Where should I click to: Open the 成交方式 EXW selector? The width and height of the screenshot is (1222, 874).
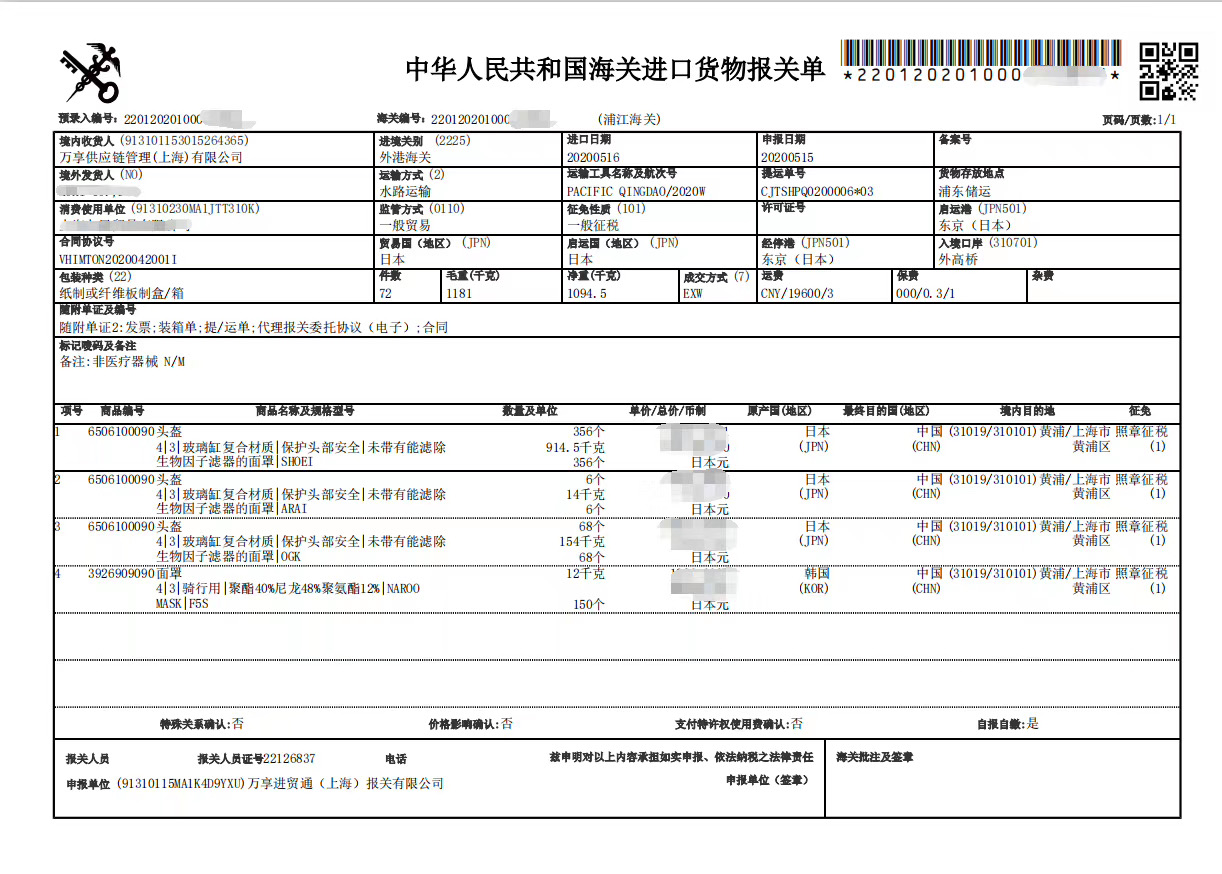693,293
